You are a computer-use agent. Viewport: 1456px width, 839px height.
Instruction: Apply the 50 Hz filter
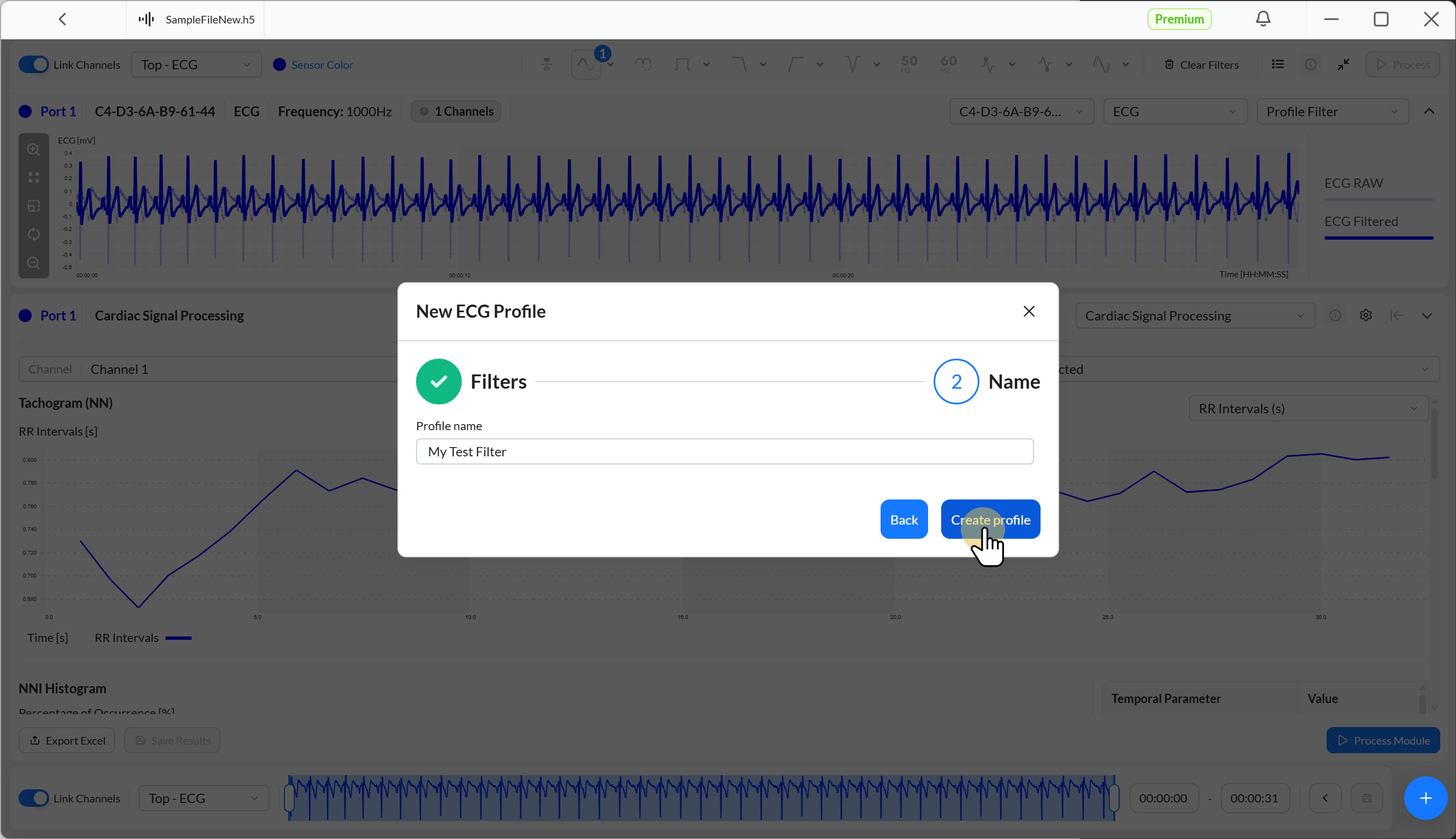tap(908, 64)
